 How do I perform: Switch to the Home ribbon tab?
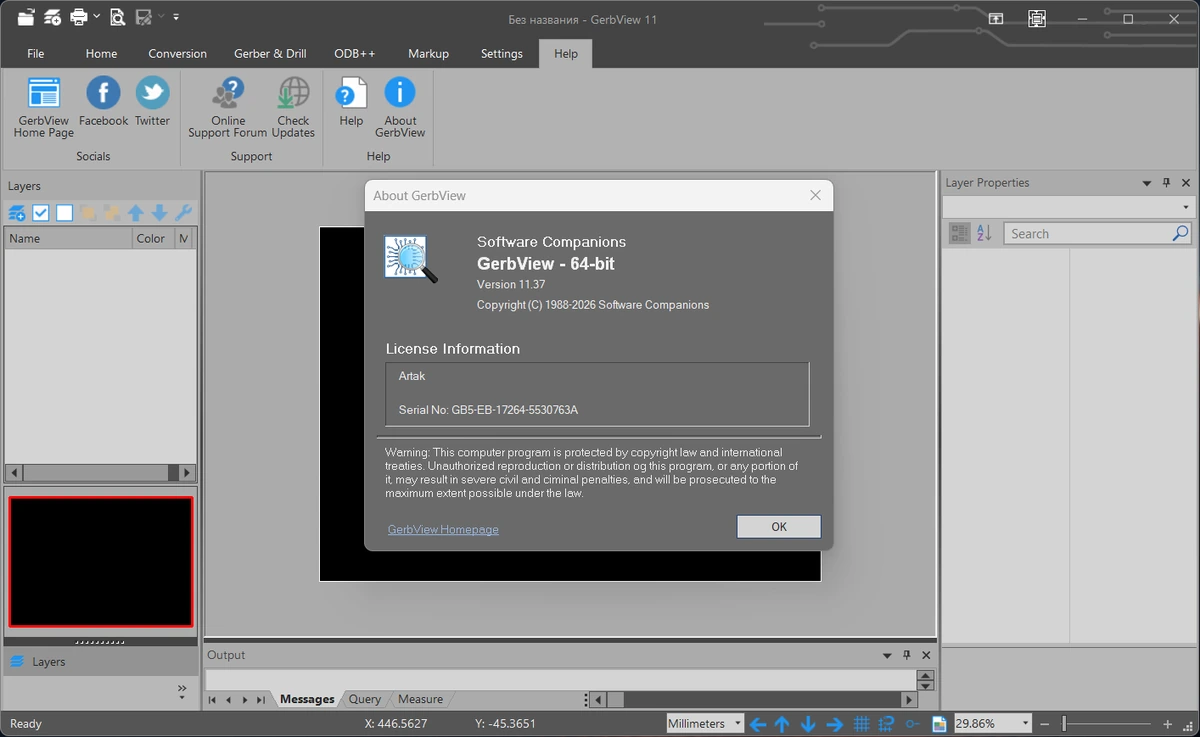point(101,54)
